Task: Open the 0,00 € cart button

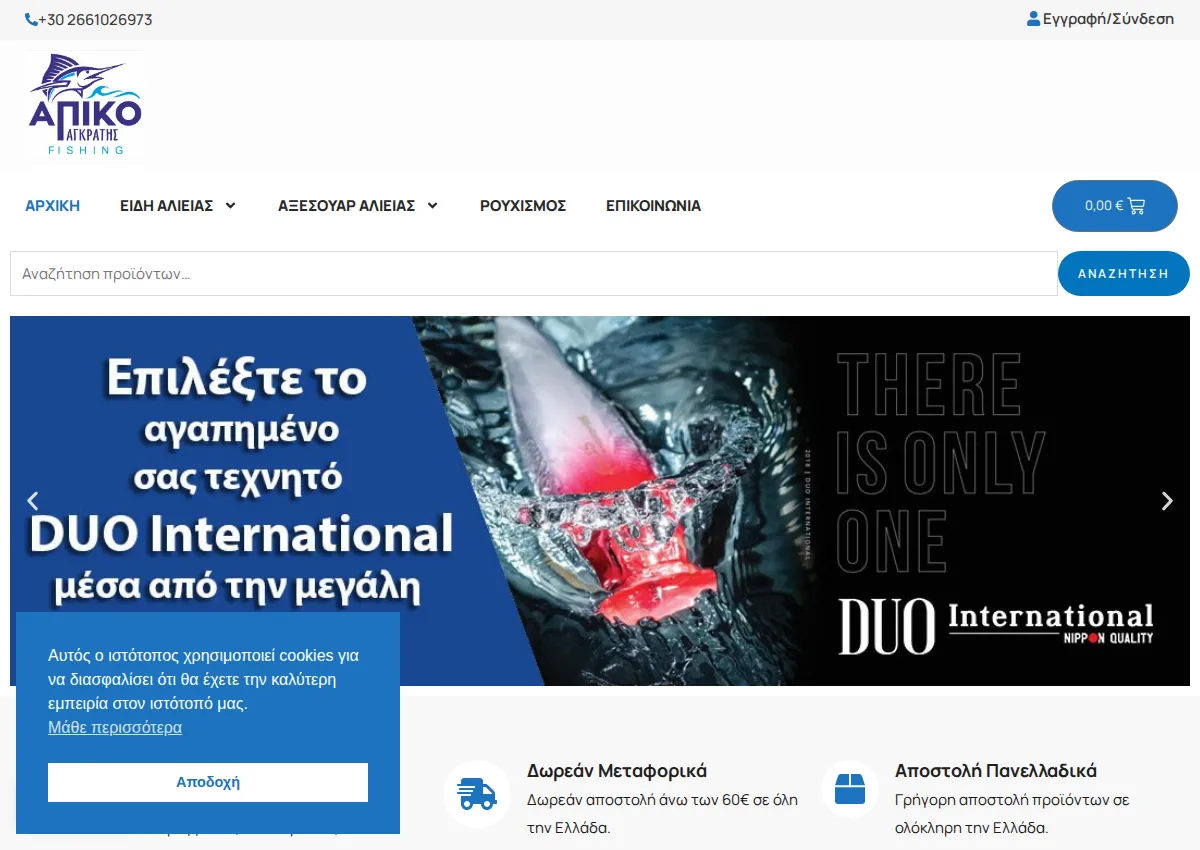Action: click(1114, 206)
